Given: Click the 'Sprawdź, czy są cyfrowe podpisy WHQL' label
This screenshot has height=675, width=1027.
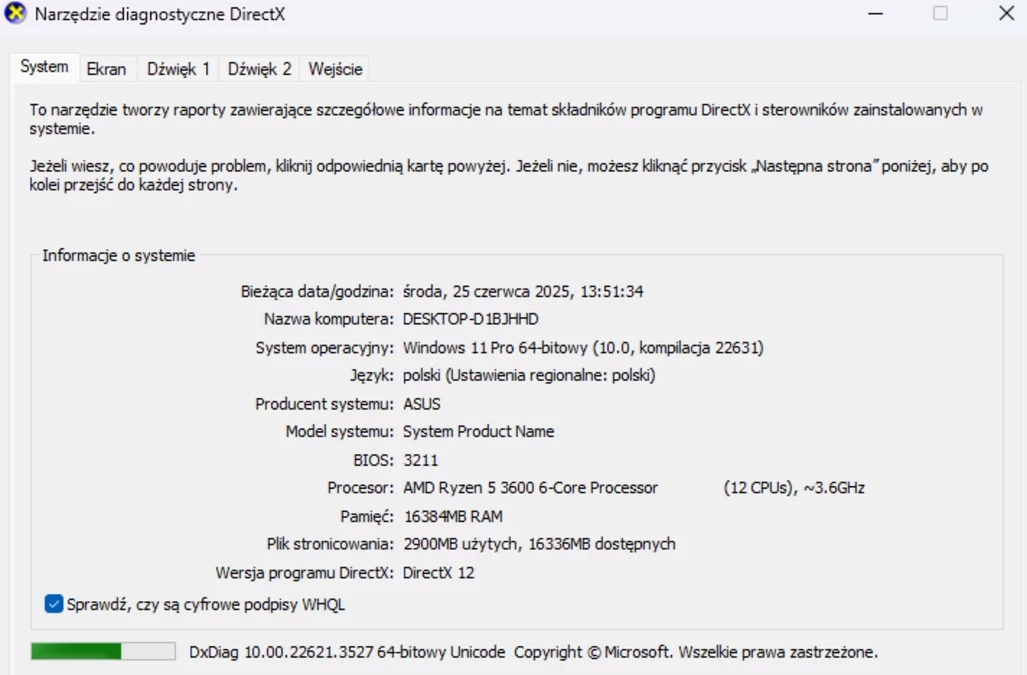Looking at the screenshot, I should point(206,604).
